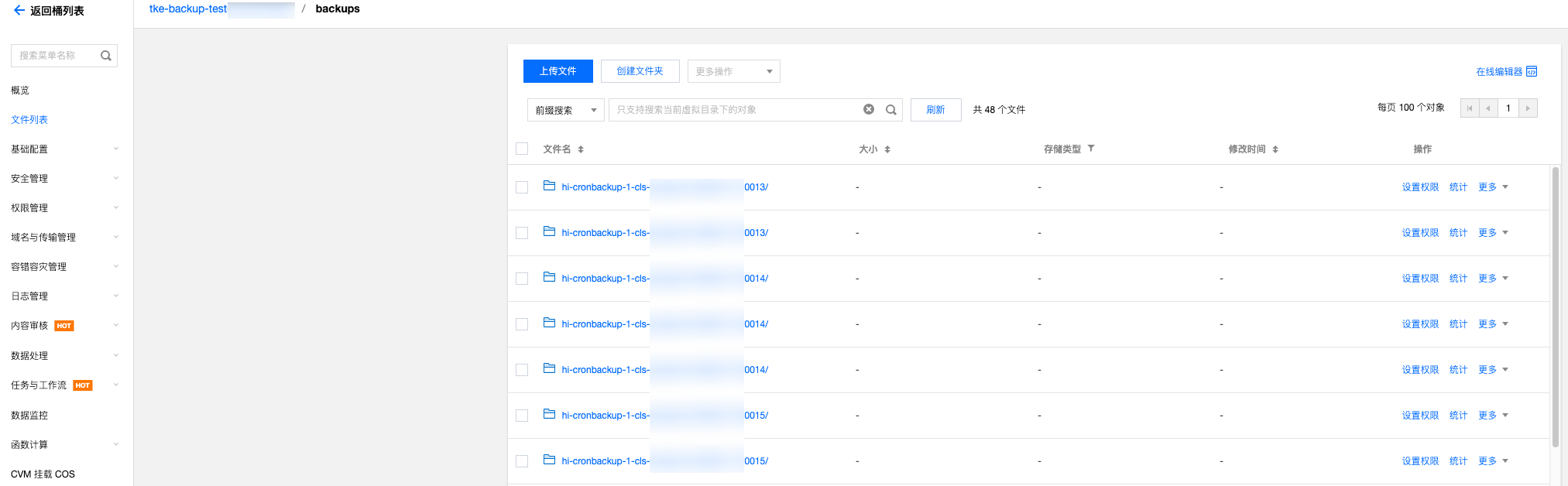Clear the prefix search field with X icon

pos(869,110)
